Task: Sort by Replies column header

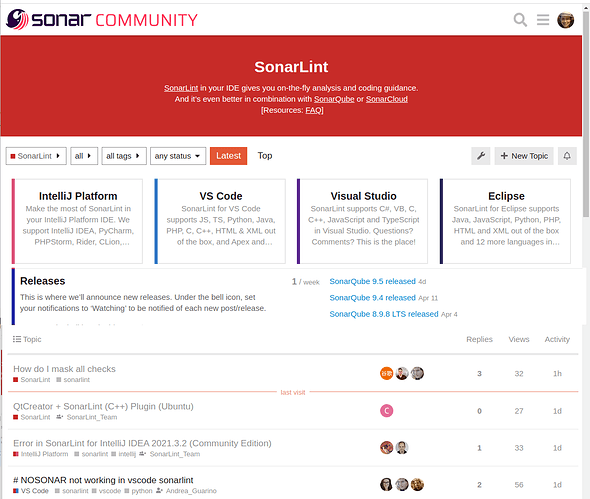Action: (x=479, y=339)
